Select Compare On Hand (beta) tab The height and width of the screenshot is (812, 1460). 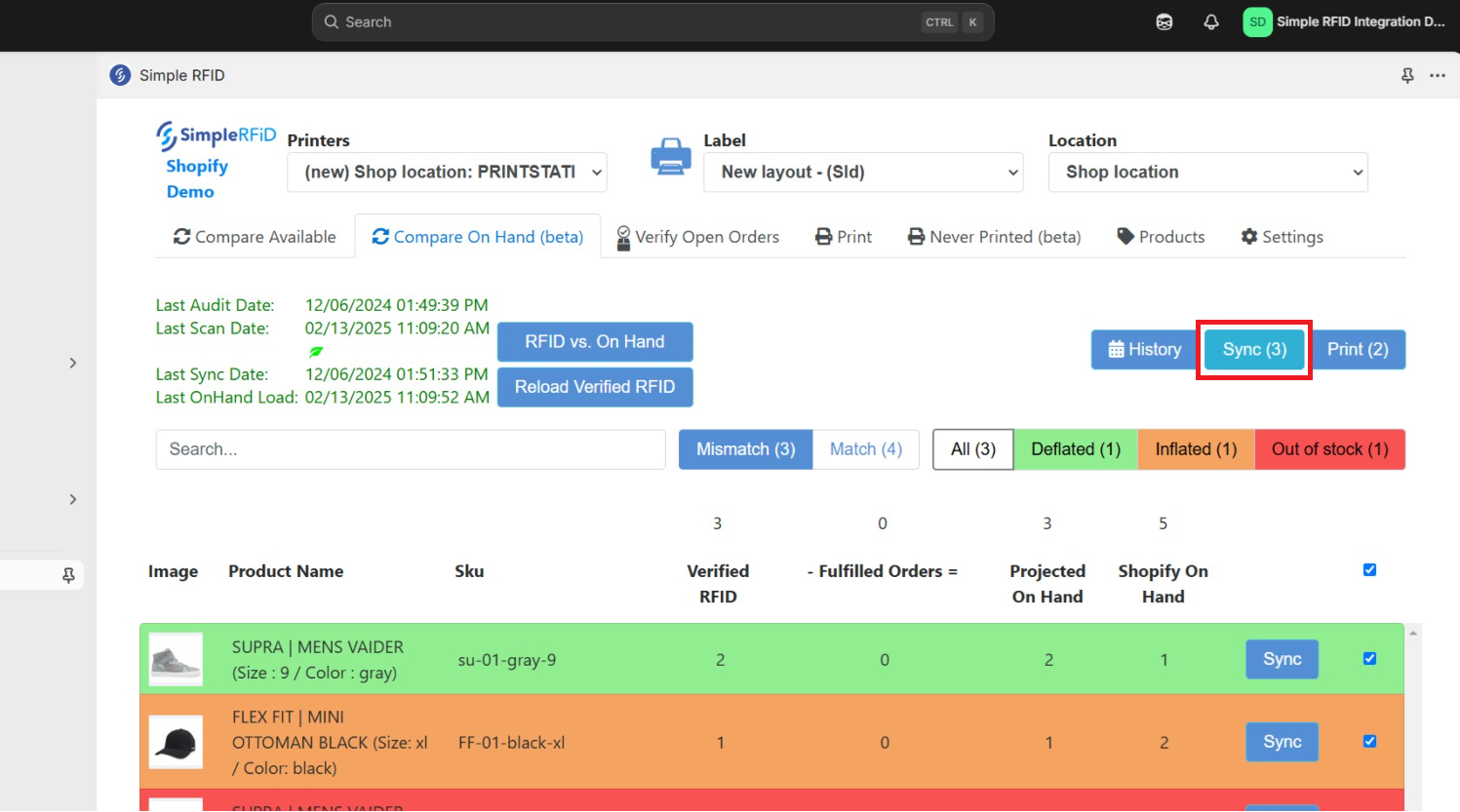pyautogui.click(x=478, y=237)
